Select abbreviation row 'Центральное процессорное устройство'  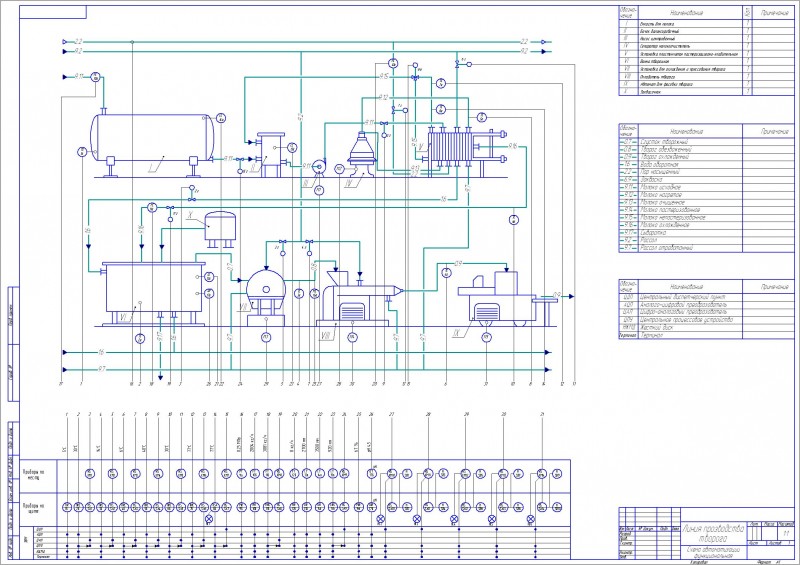(707, 320)
